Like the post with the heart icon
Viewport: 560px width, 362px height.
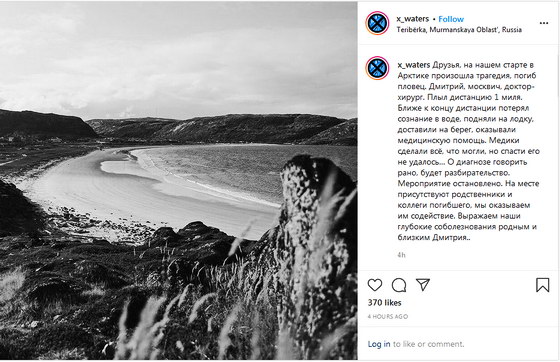375,285
